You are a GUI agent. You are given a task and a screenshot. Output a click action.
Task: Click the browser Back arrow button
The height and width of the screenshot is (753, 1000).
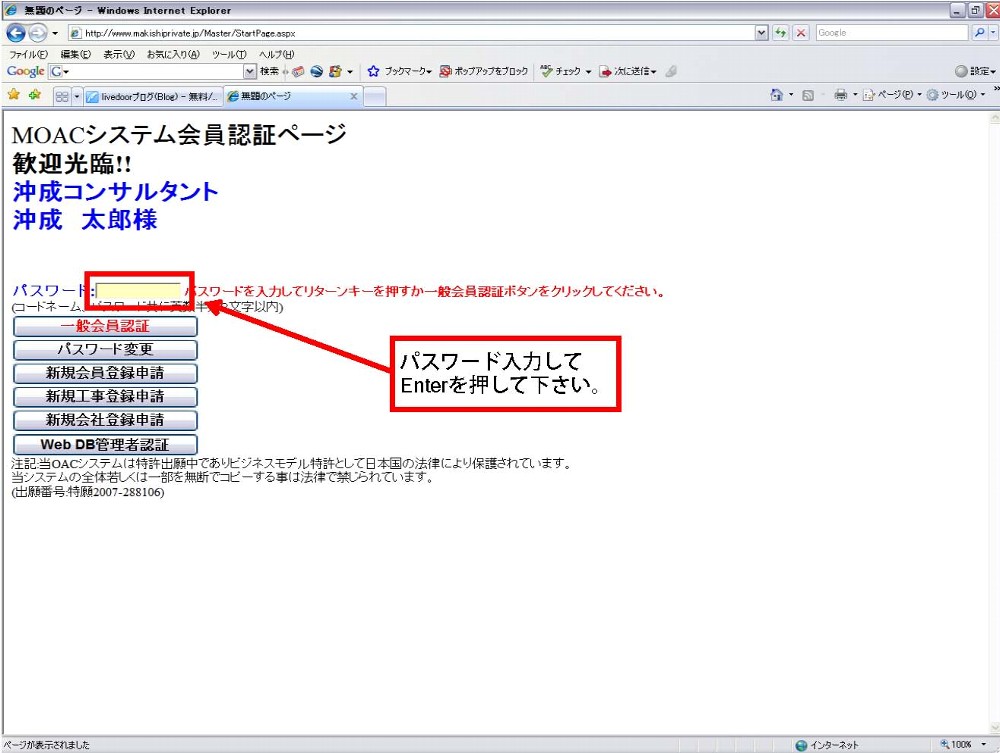pyautogui.click(x=16, y=32)
